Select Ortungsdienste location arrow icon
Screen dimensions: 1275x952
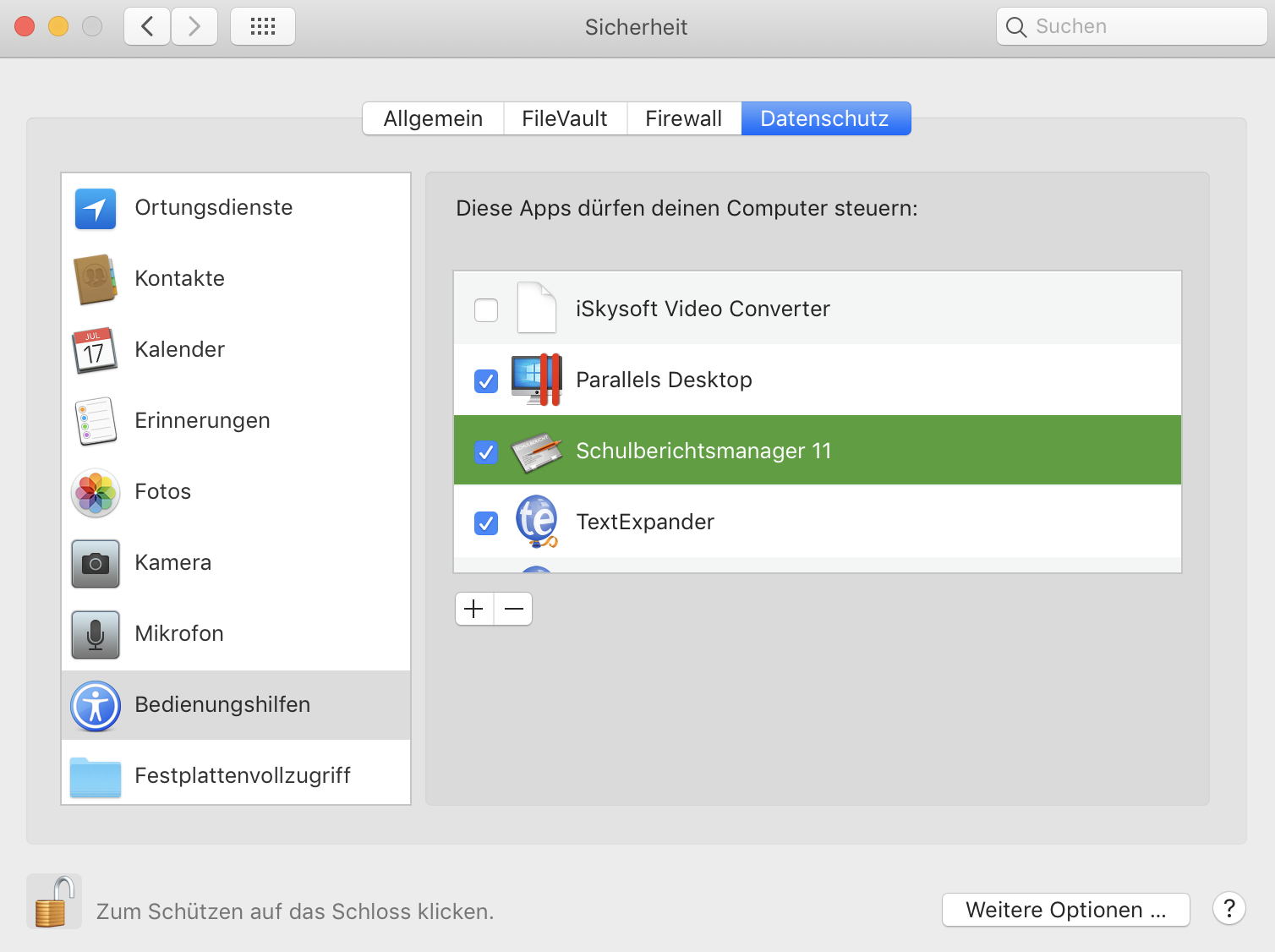[96, 209]
